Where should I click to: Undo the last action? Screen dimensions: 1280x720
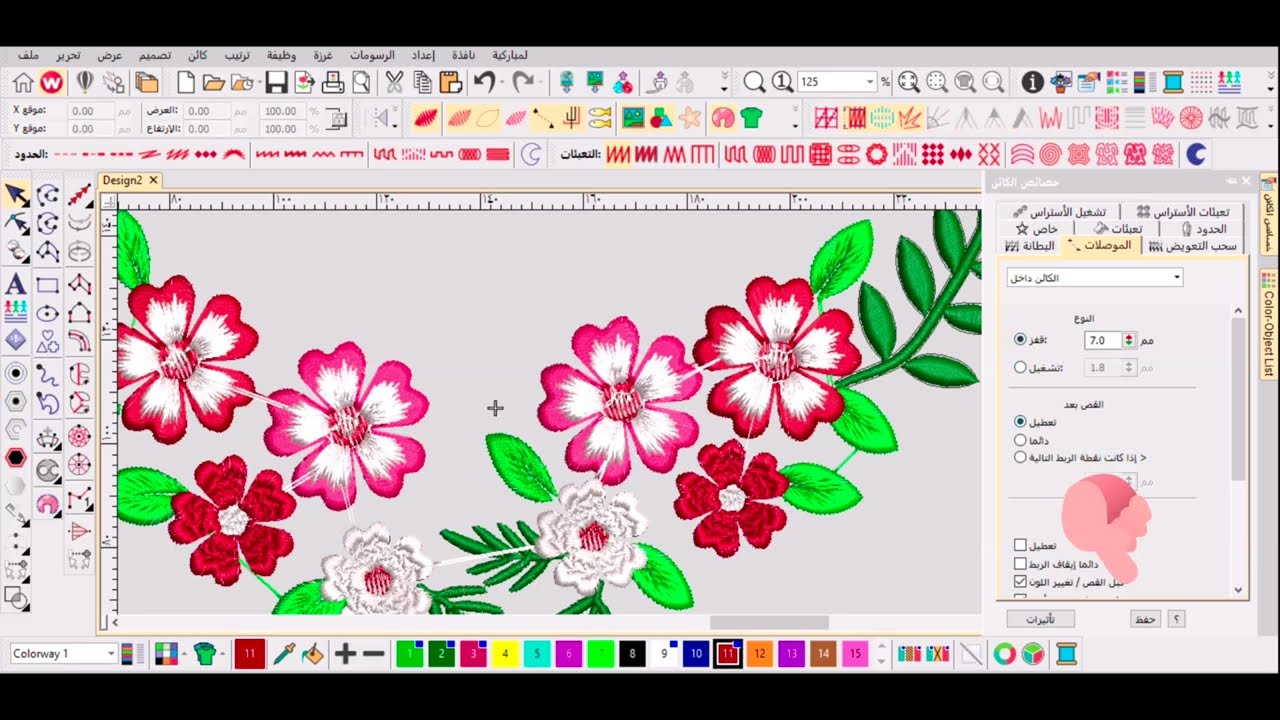click(x=484, y=82)
